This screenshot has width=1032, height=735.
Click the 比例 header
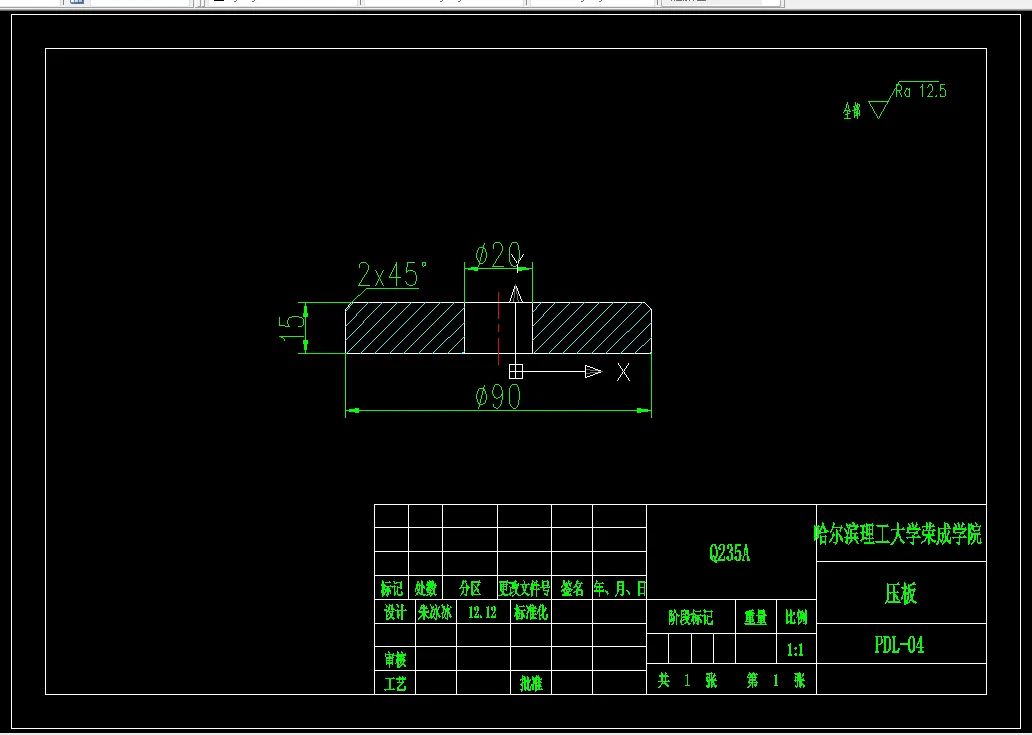coord(796,618)
